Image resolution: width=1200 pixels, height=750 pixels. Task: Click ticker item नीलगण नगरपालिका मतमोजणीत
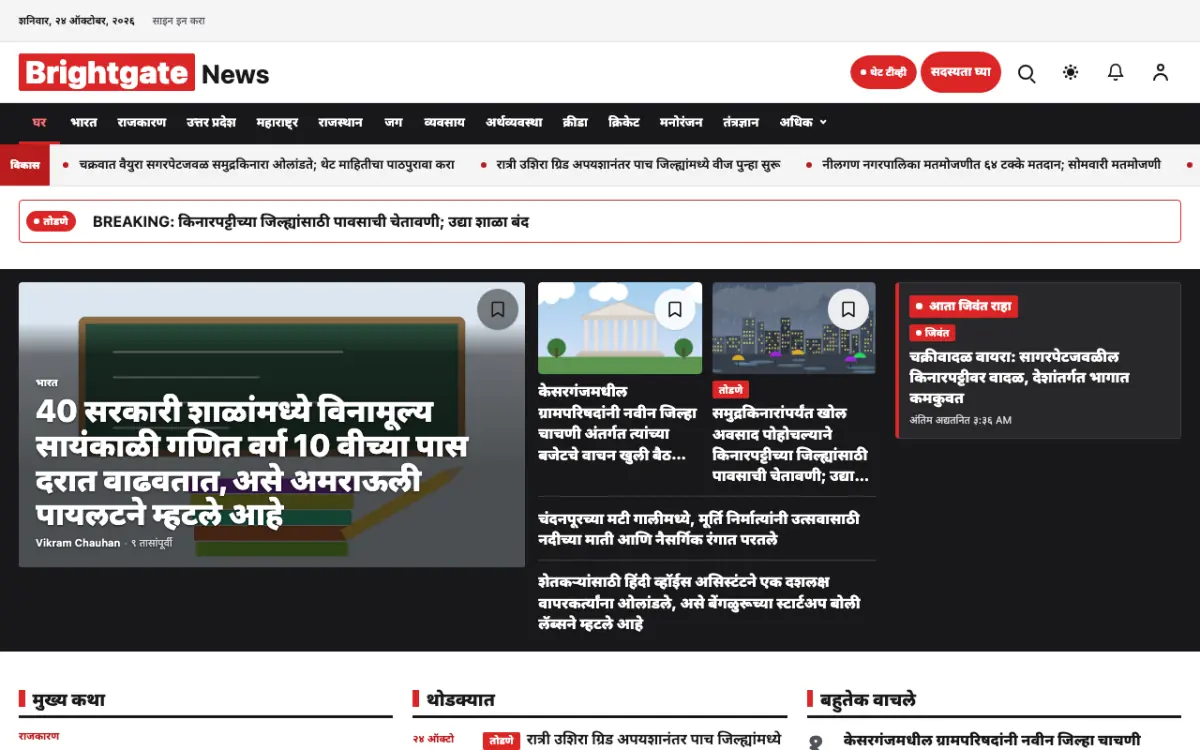click(991, 164)
